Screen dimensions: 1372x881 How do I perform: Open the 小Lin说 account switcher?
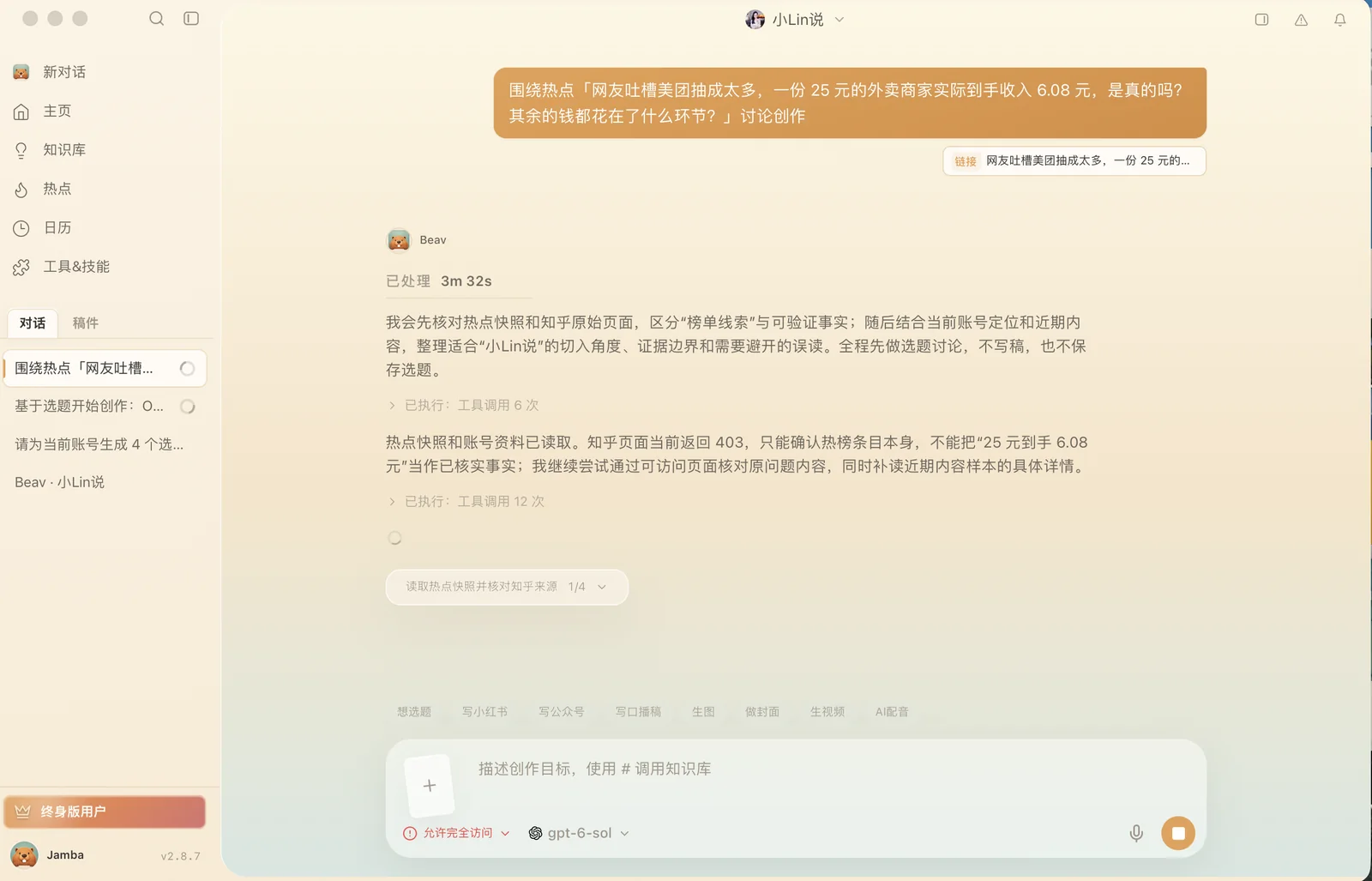[795, 20]
